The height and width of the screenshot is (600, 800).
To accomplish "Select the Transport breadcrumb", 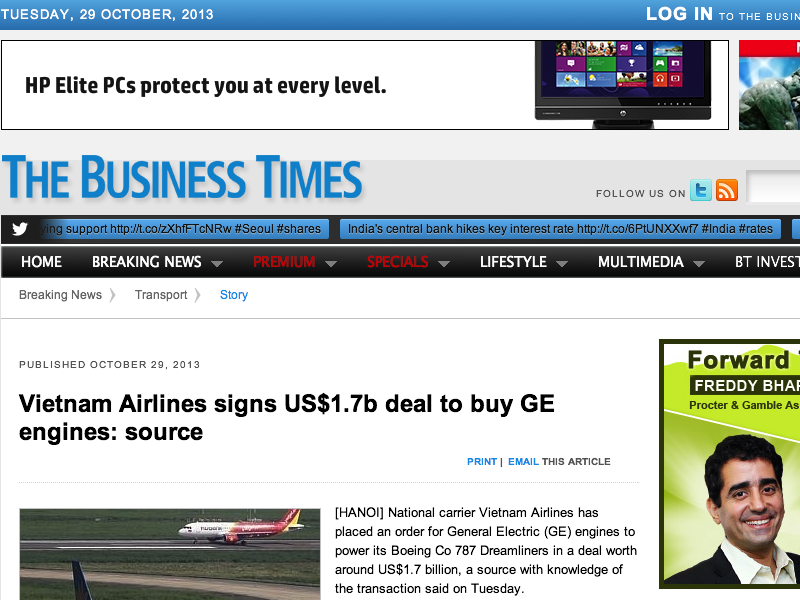I will click(161, 295).
